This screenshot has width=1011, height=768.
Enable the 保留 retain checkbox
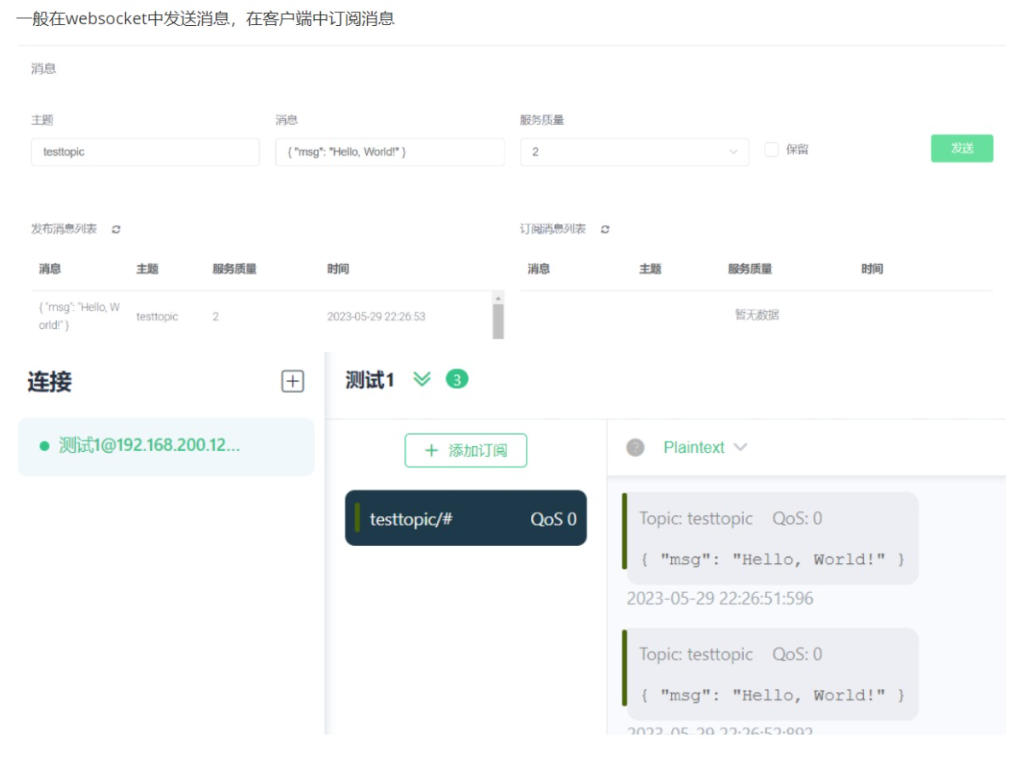[771, 149]
